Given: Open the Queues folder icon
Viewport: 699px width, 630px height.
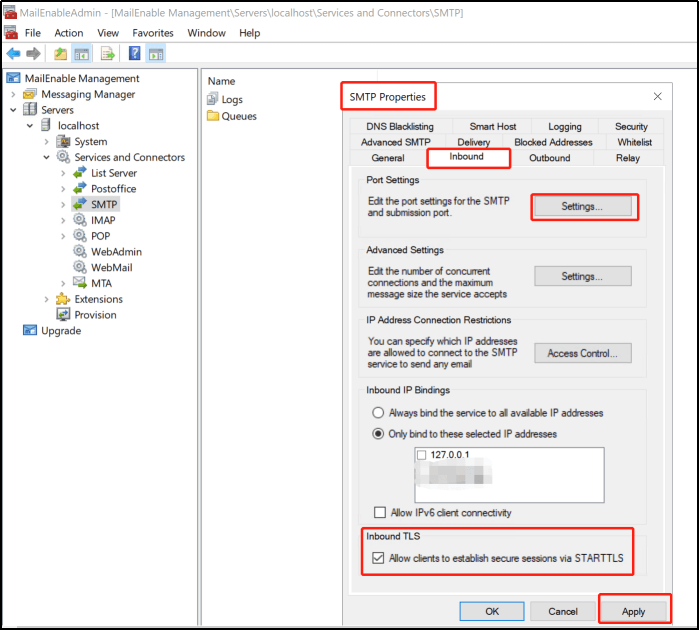Looking at the screenshot, I should pos(213,116).
